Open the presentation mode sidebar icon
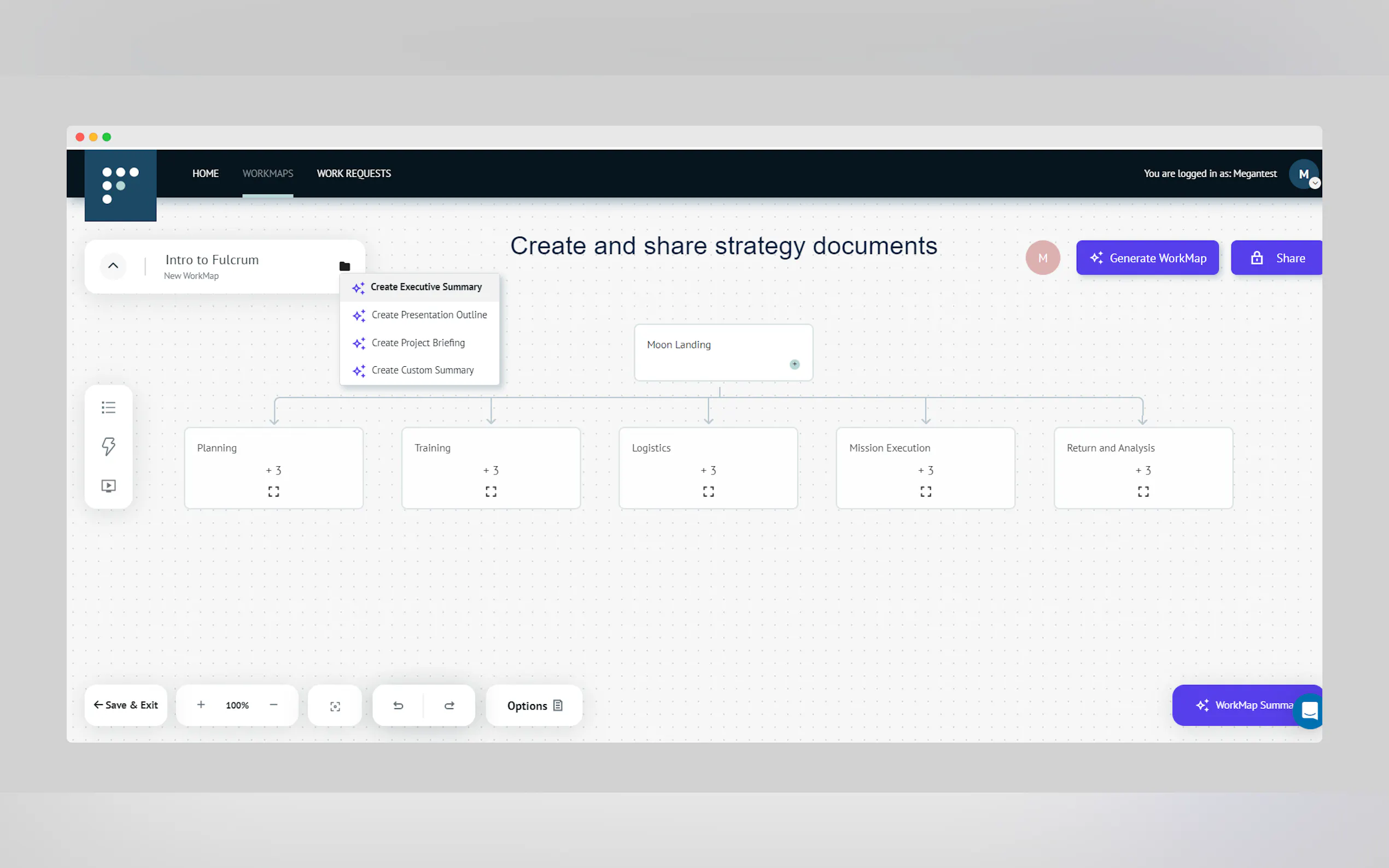 [108, 486]
